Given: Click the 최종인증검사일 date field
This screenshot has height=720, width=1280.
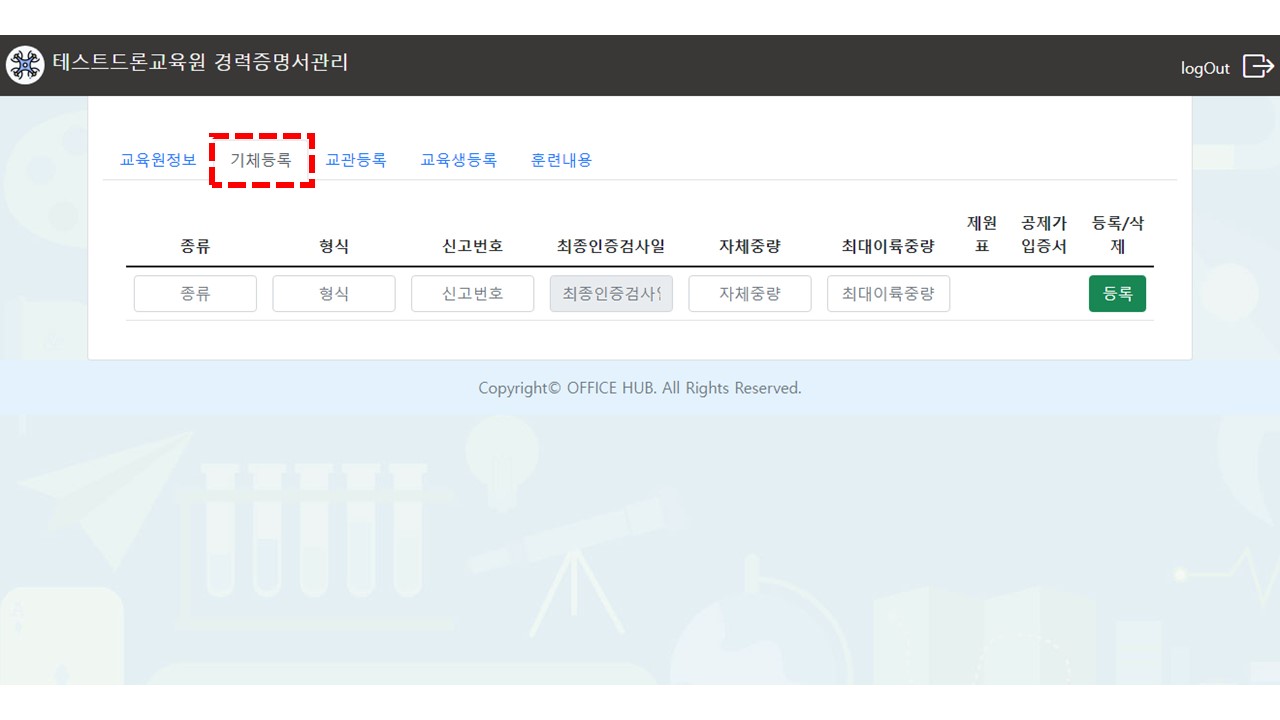Looking at the screenshot, I should coord(611,294).
